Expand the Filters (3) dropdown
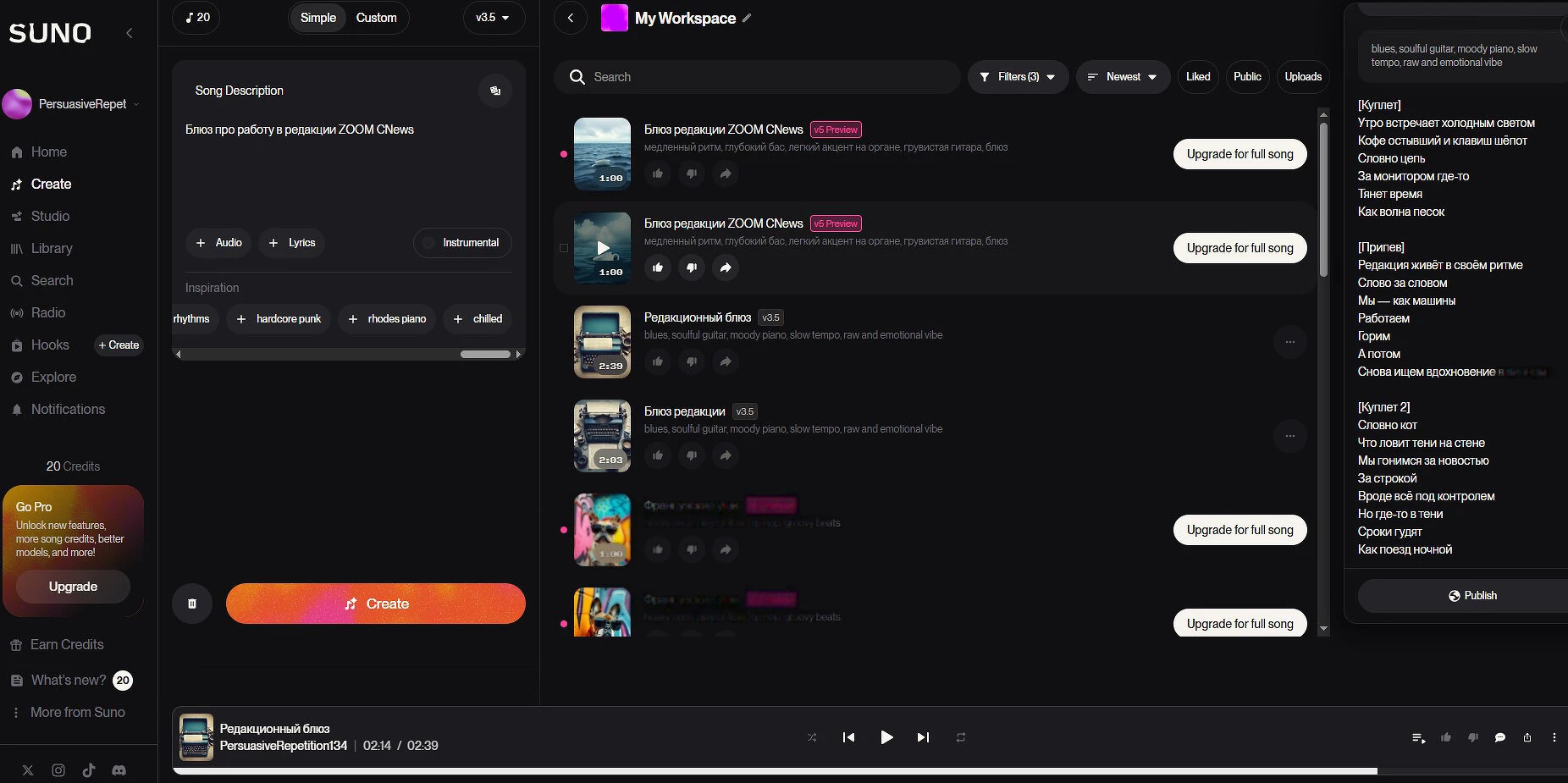The height and width of the screenshot is (783, 1568). point(1018,77)
